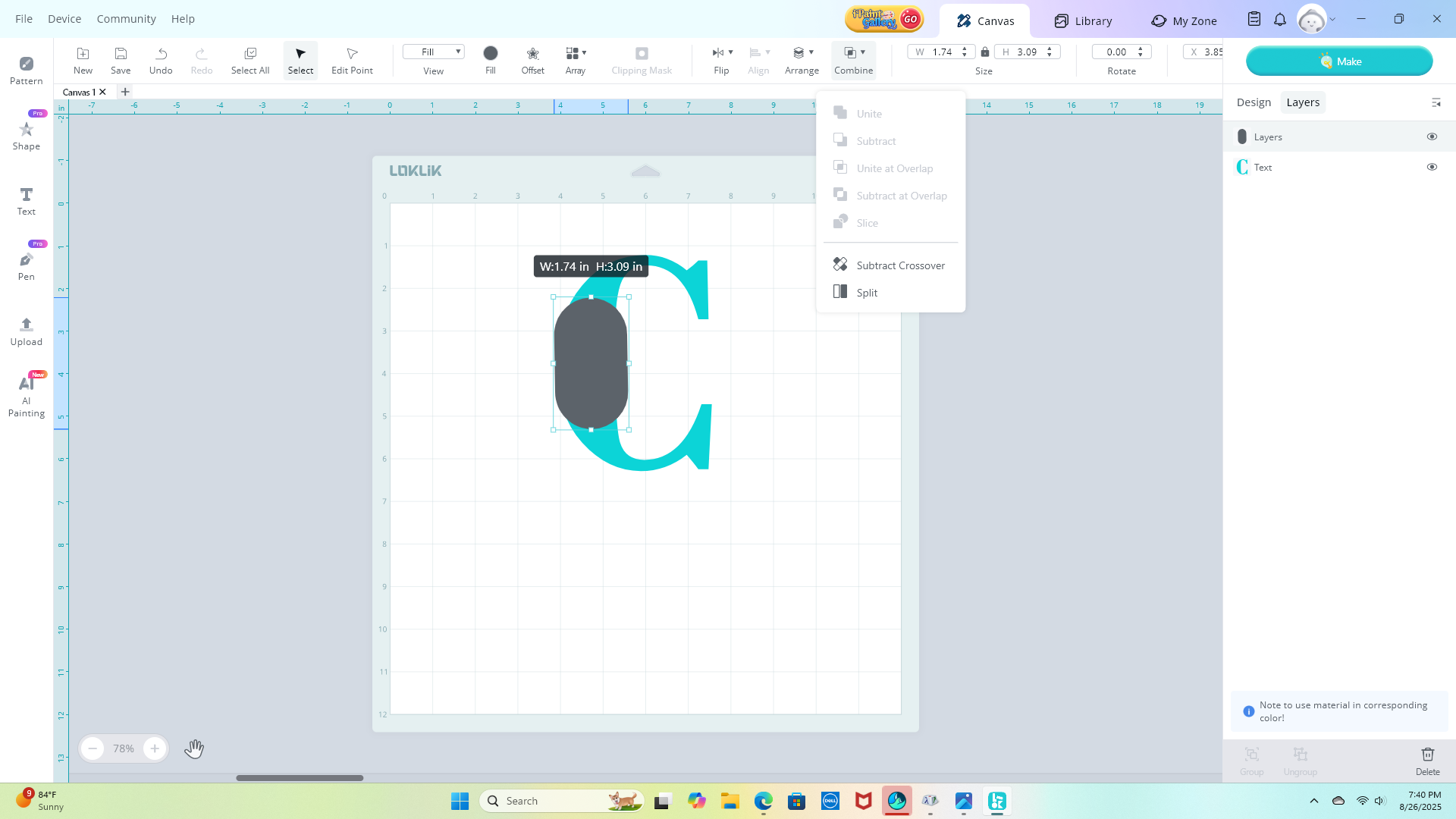This screenshot has height=819, width=1456.
Task: Click the gray Fill color swatch
Action: tap(491, 53)
